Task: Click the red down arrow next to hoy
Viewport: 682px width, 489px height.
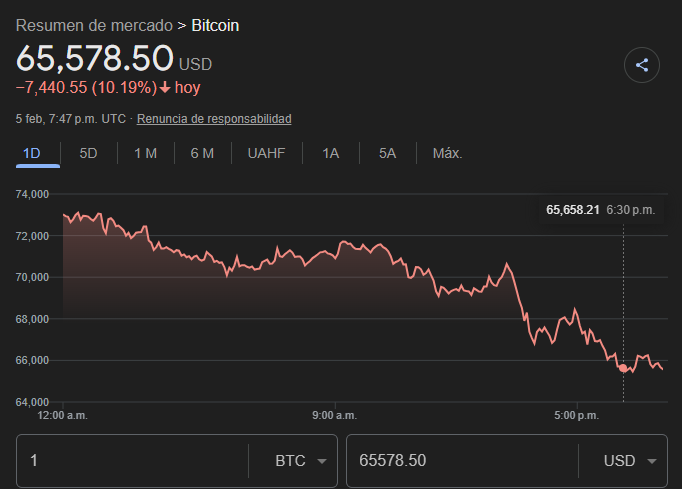Action: click(165, 88)
